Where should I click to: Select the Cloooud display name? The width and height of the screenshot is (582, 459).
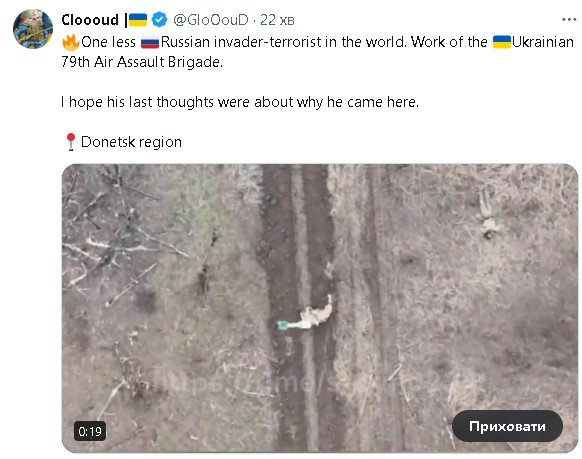tap(90, 20)
